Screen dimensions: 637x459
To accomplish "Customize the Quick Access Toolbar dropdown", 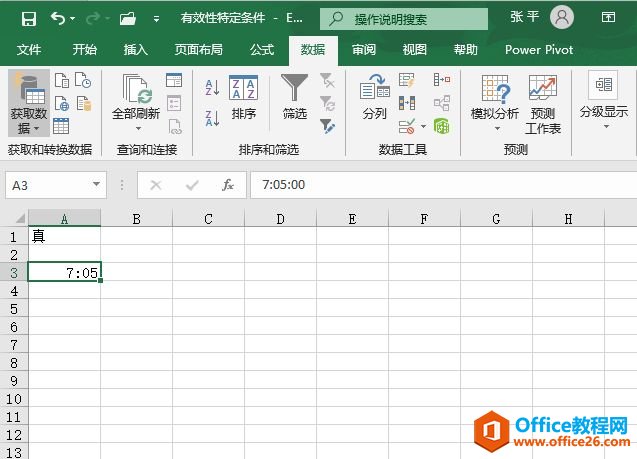I will [x=156, y=19].
